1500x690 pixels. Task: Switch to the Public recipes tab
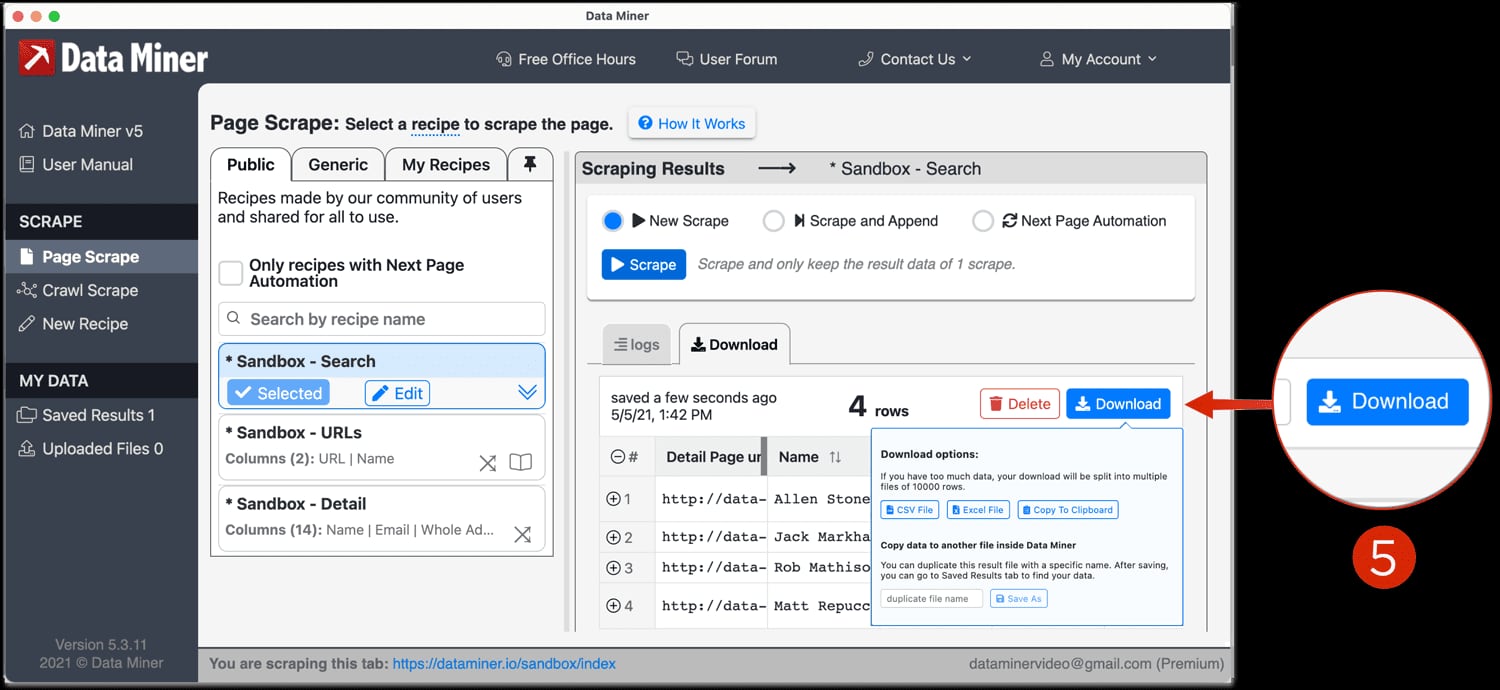[x=251, y=165]
